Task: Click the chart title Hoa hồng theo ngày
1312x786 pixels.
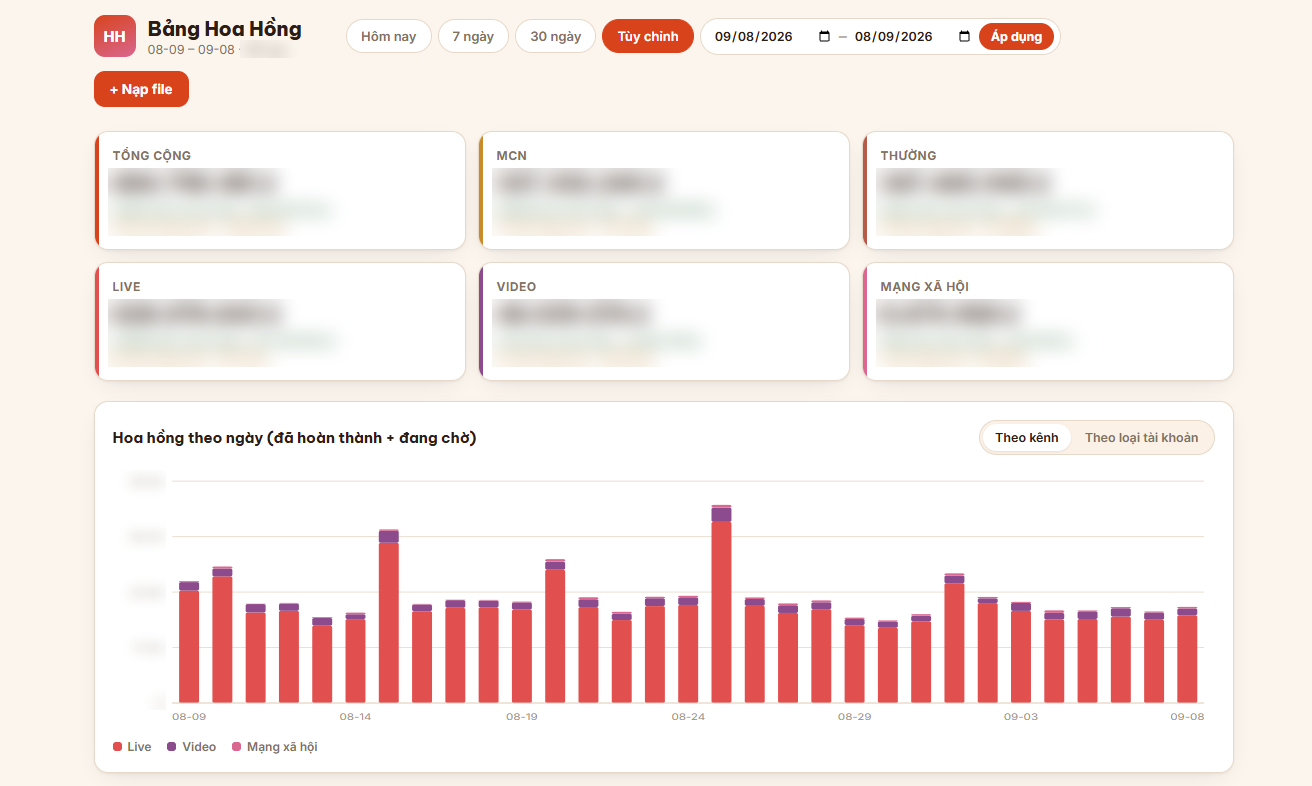Action: (x=294, y=438)
